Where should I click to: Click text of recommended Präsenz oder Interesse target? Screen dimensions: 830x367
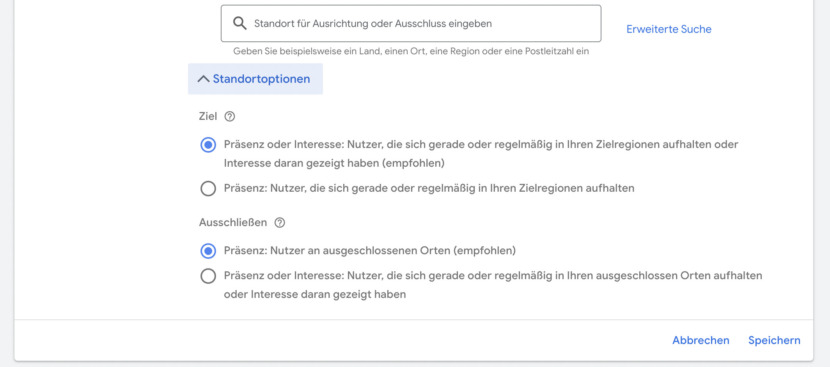tap(481, 154)
